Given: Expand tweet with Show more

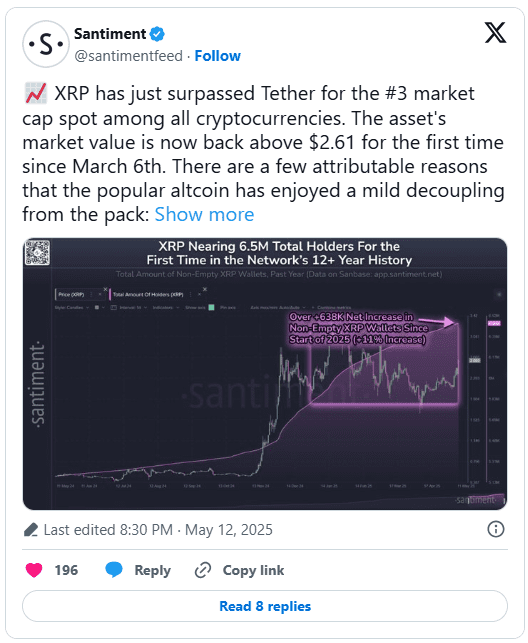Looking at the screenshot, I should [204, 214].
